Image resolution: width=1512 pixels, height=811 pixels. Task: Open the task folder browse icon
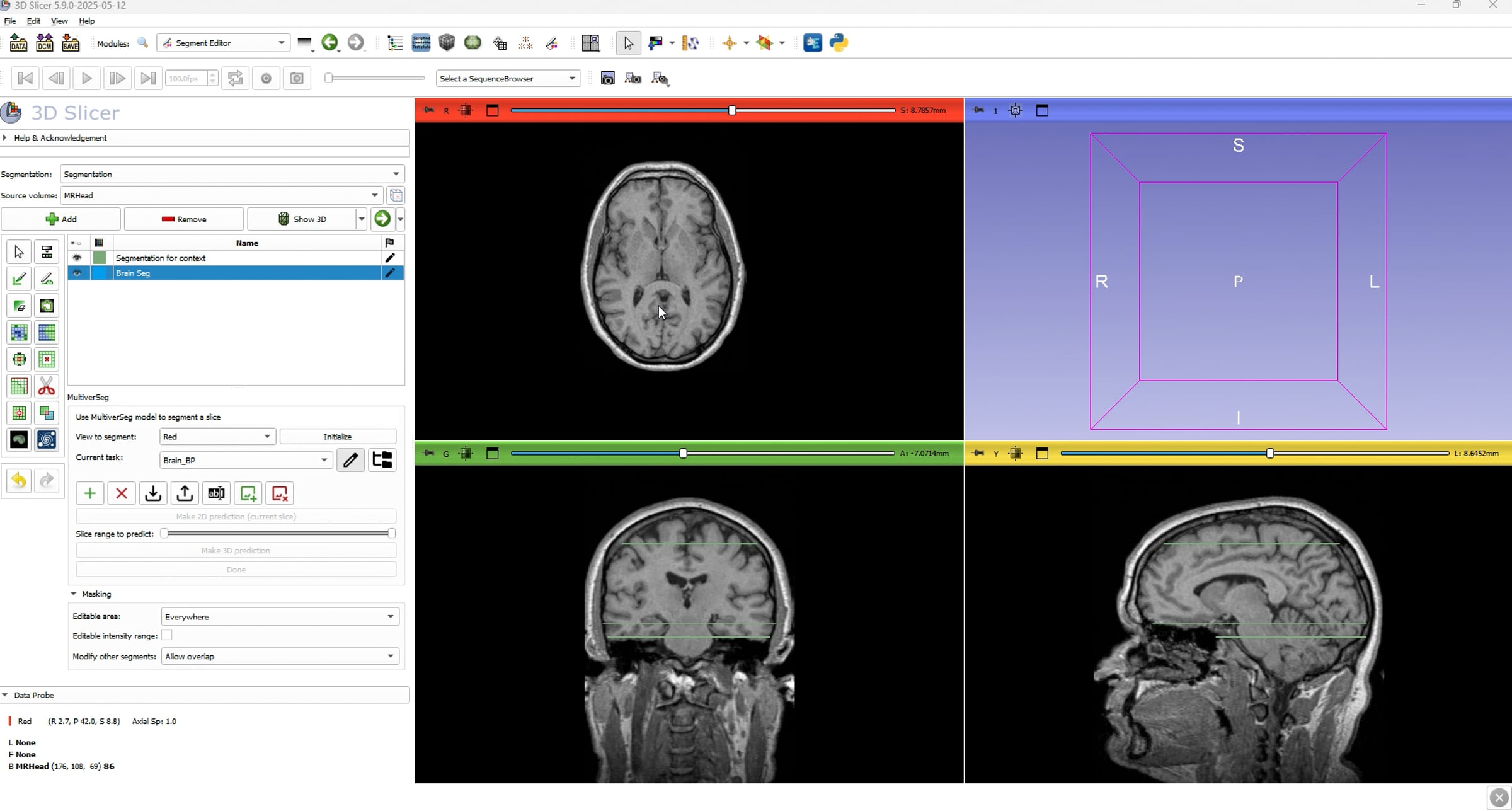[x=382, y=460]
